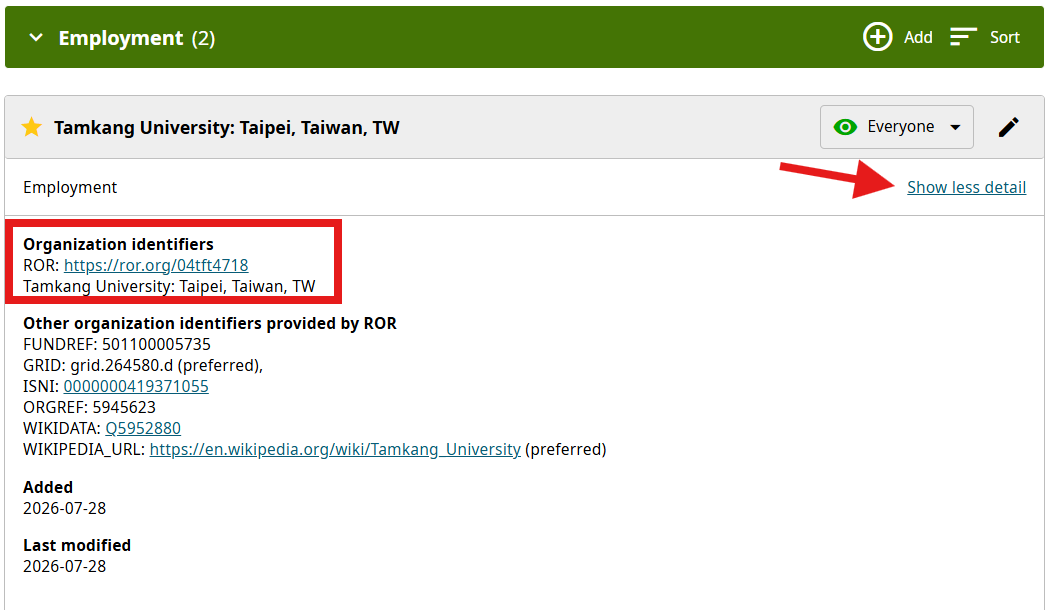Click Tamkang University text under the ROR link
Screen dimensions: 1048x610
169,287
